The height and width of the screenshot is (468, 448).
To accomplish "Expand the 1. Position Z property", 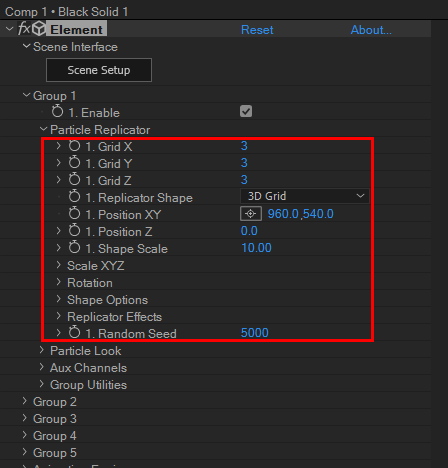I will click(x=59, y=231).
